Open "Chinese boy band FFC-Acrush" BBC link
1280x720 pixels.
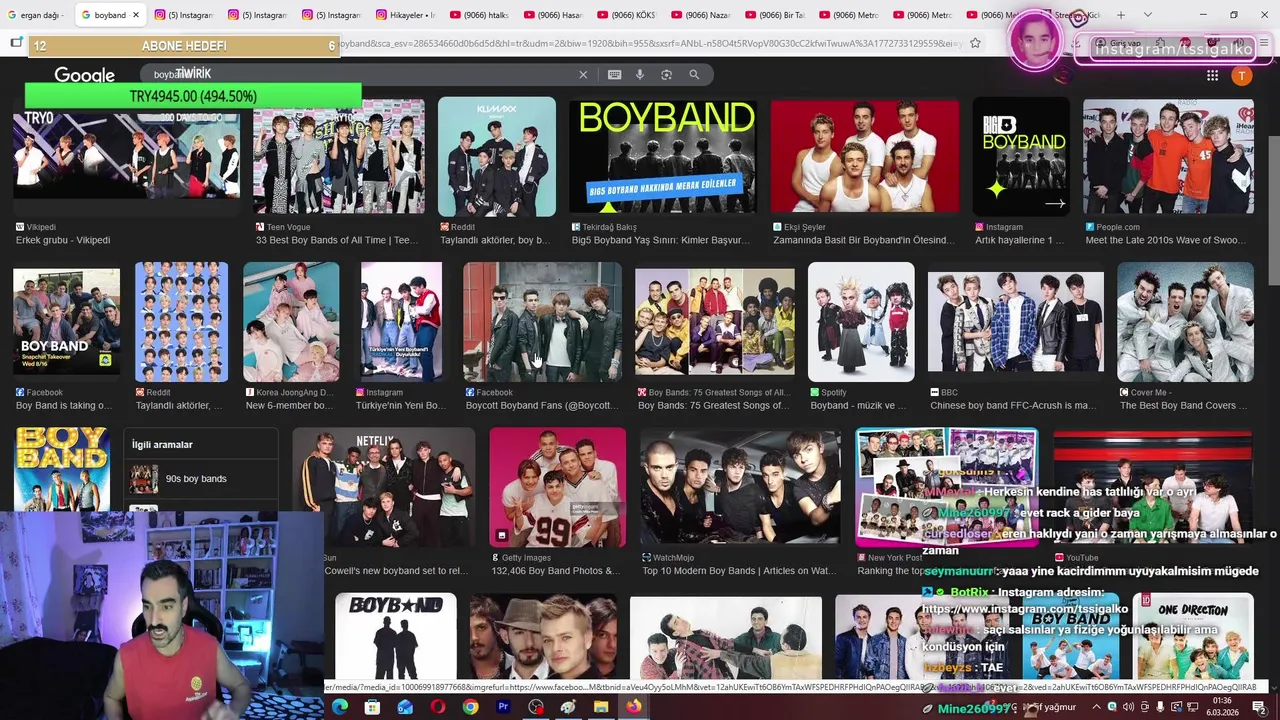tap(1013, 405)
